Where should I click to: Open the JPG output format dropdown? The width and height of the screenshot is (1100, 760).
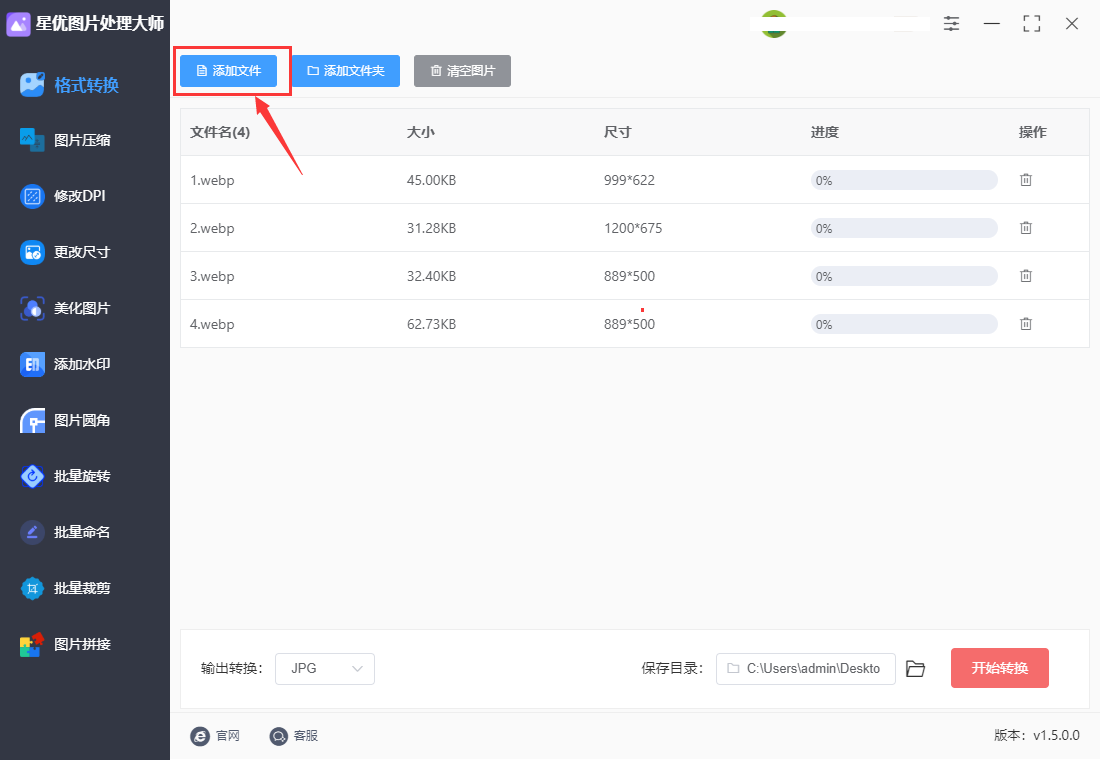[325, 669]
